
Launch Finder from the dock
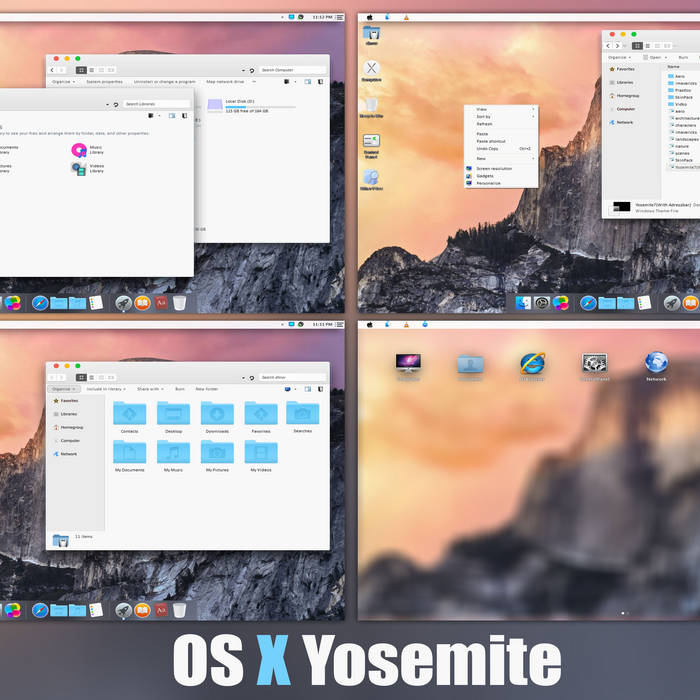pyautogui.click(x=523, y=303)
